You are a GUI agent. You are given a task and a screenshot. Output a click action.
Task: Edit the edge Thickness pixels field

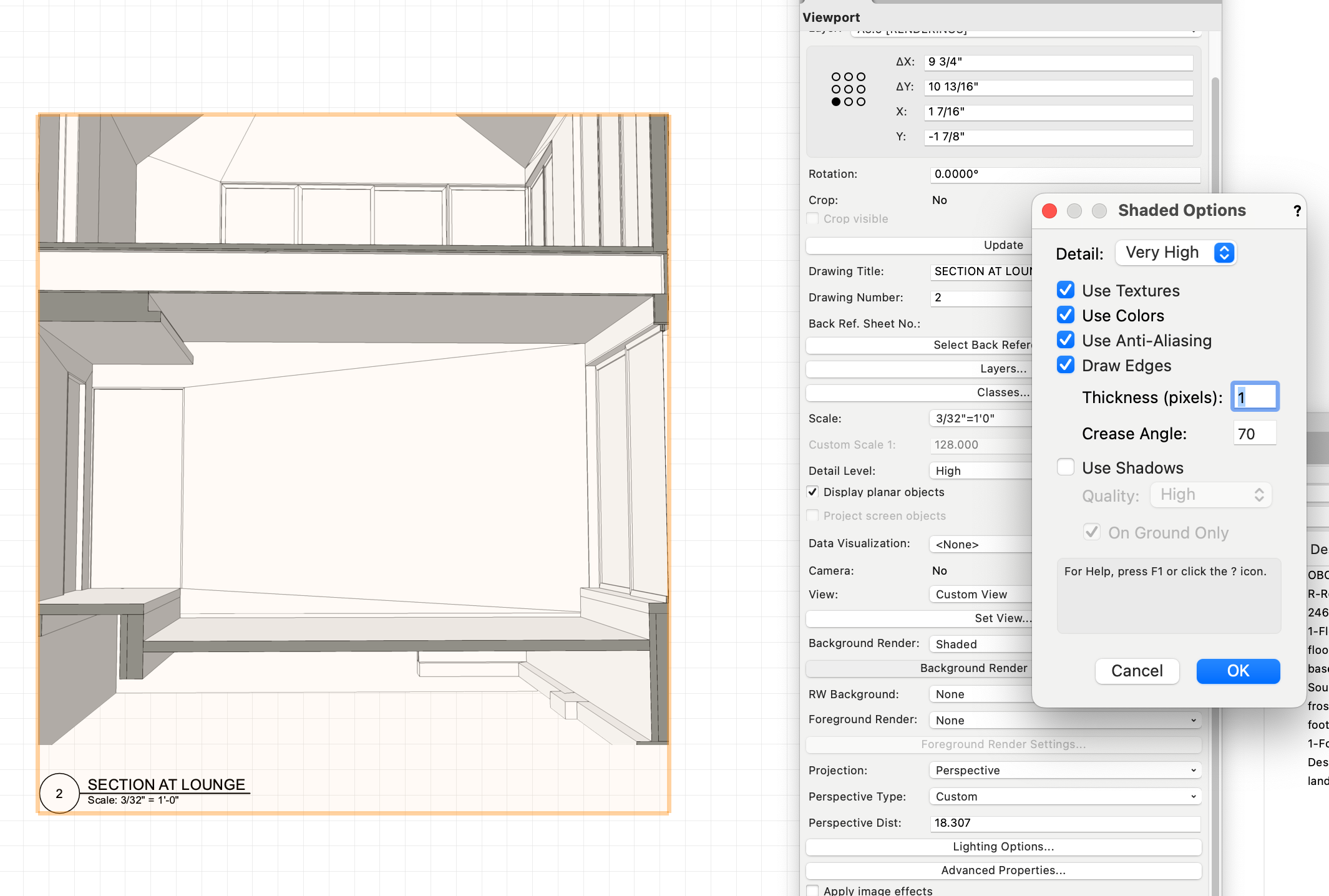[x=1254, y=396]
